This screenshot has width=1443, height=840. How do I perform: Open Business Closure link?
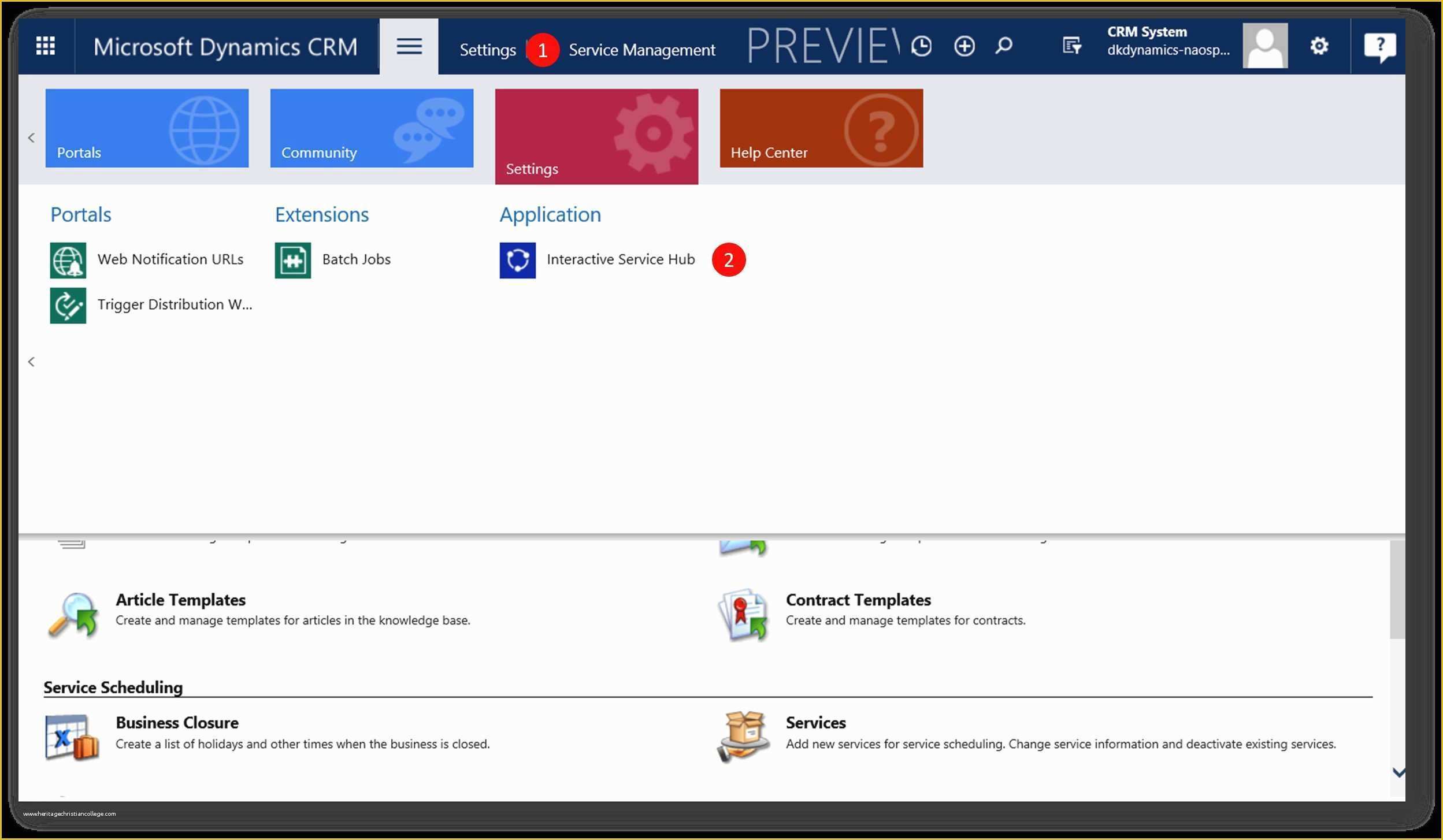click(177, 723)
